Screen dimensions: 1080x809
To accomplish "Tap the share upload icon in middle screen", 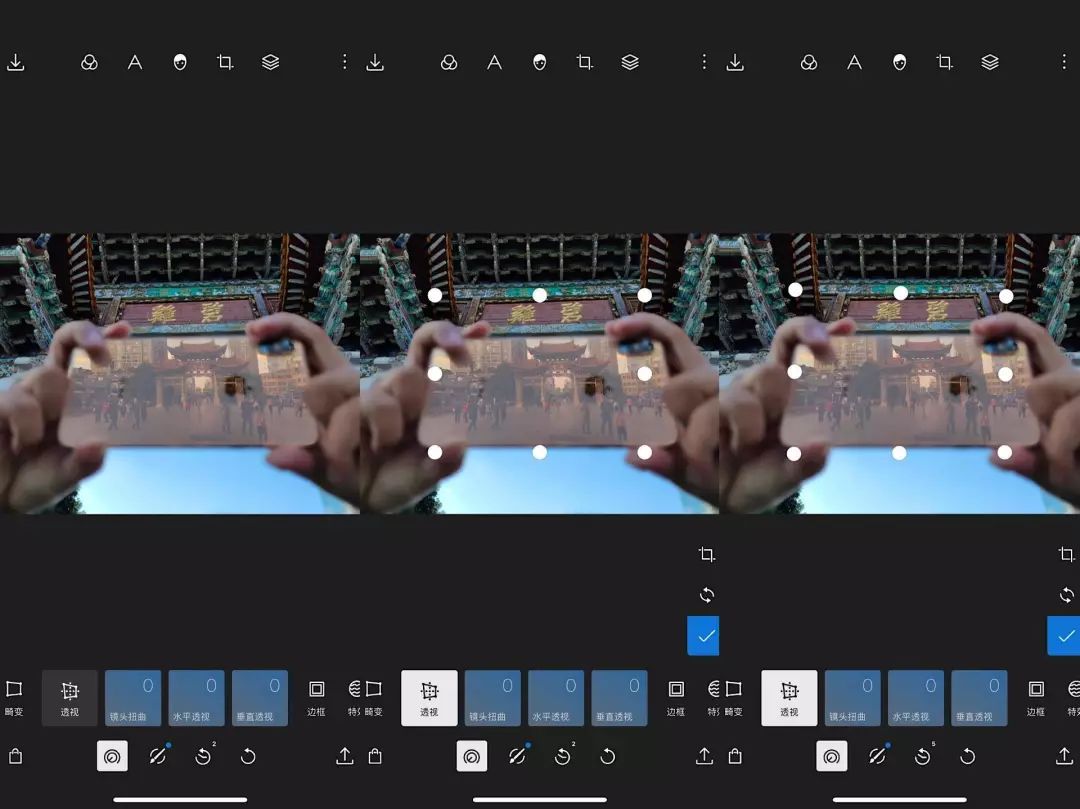I will coord(704,756).
